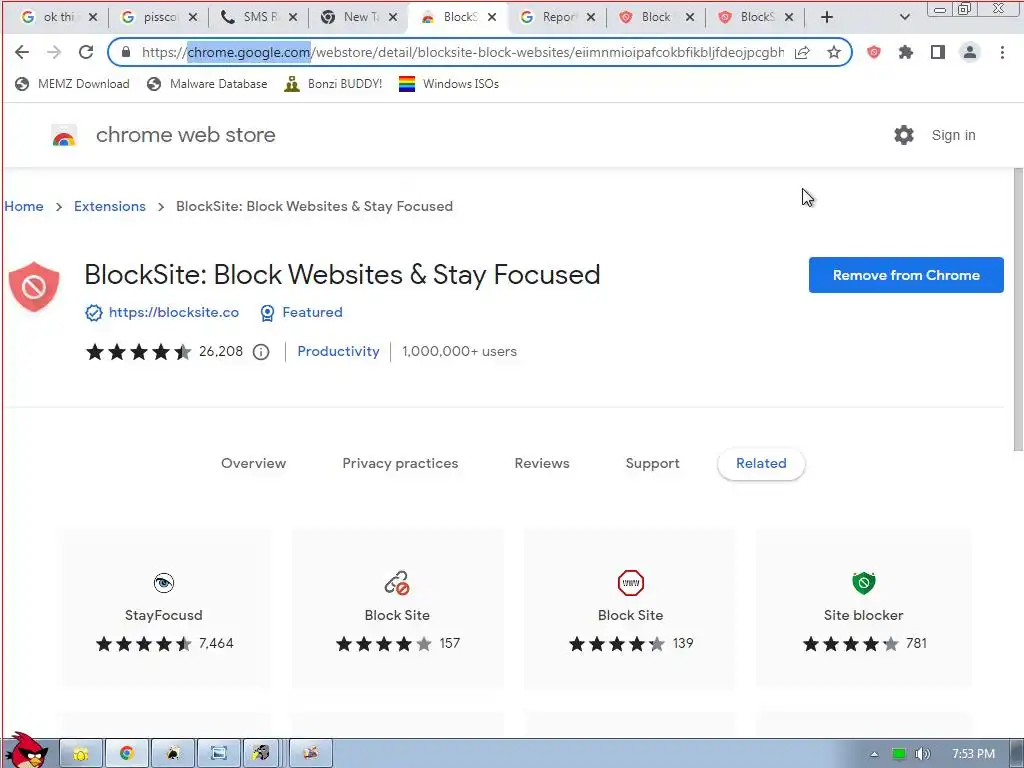Click Remove from Chrome button
Image resolution: width=1024 pixels, height=768 pixels.
[906, 275]
